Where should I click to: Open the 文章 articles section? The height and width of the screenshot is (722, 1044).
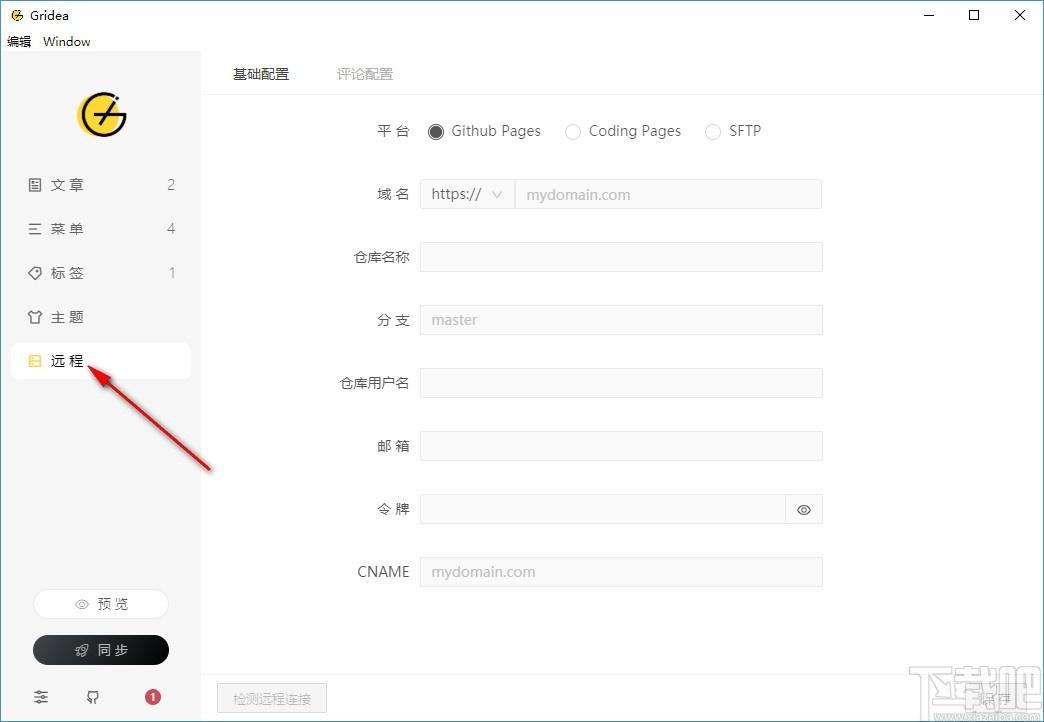point(101,184)
